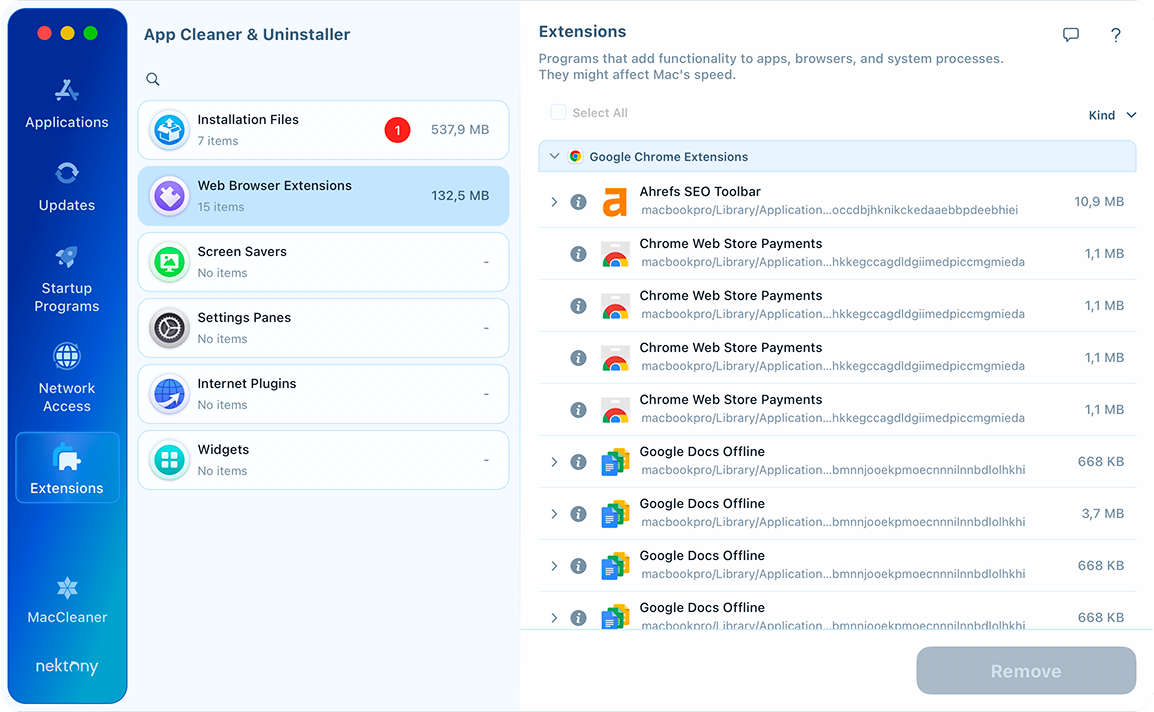Select the Extensions sidebar item

click(67, 468)
